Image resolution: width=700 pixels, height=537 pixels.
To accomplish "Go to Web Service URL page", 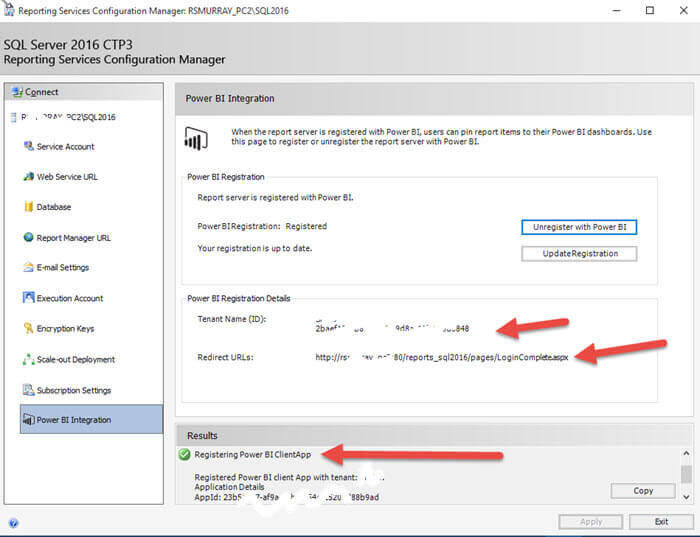I will [x=67, y=177].
